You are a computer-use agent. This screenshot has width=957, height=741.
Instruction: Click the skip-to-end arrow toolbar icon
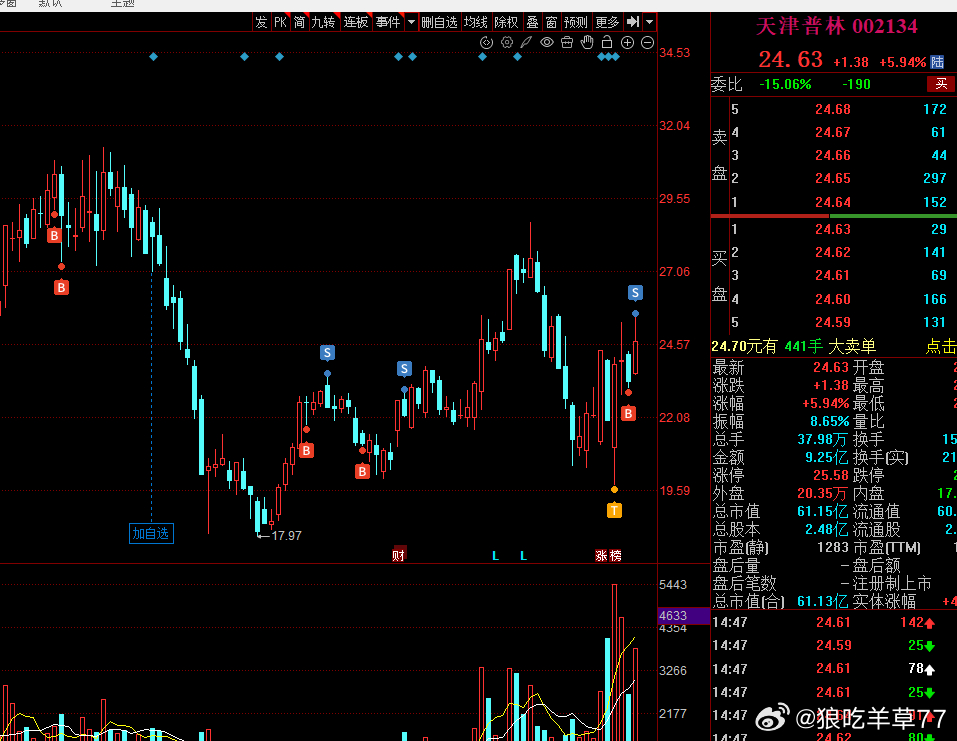click(x=633, y=22)
